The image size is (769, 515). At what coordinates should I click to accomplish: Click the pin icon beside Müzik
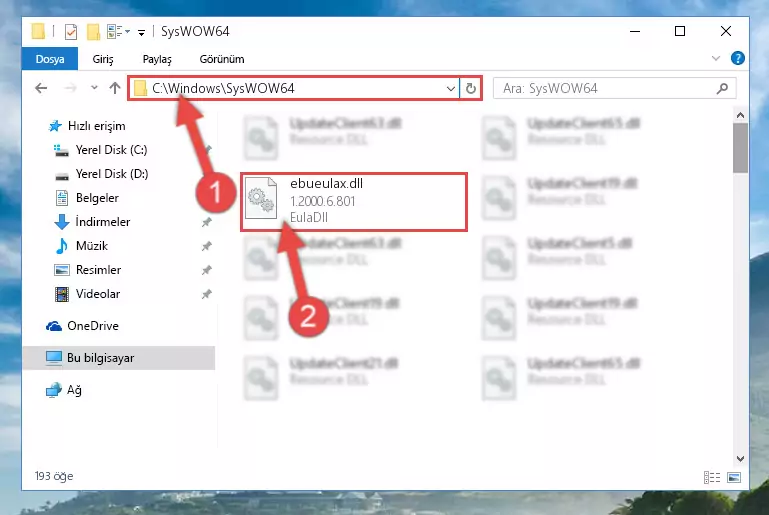(x=206, y=246)
